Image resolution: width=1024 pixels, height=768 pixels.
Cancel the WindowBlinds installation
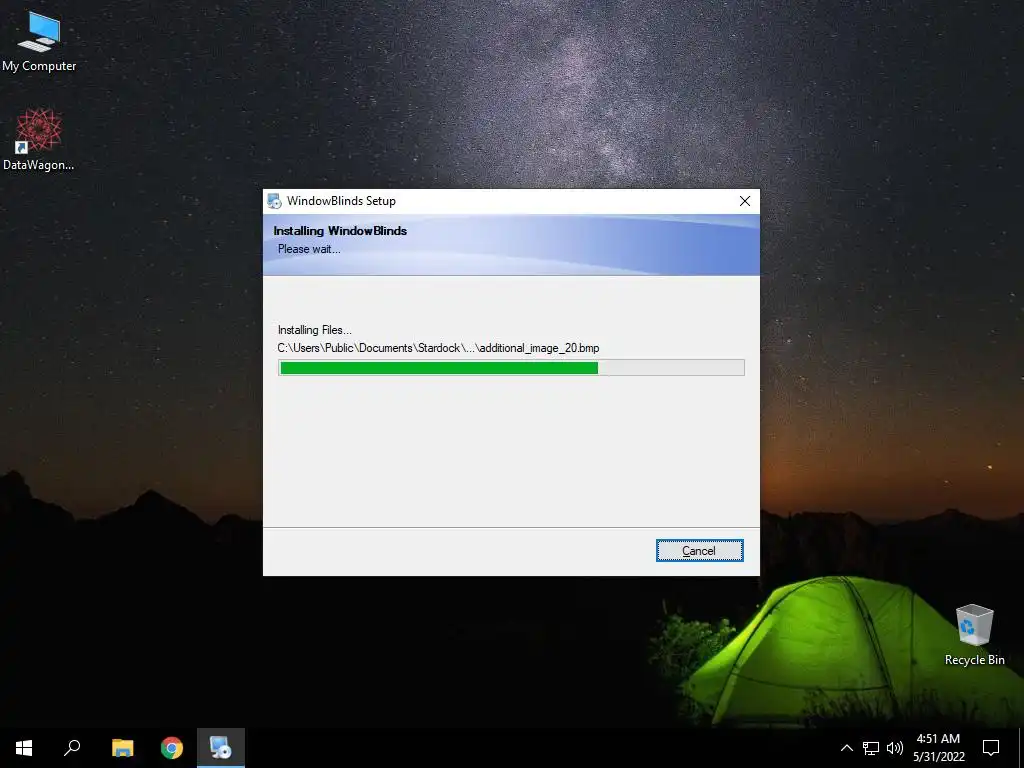(x=699, y=551)
